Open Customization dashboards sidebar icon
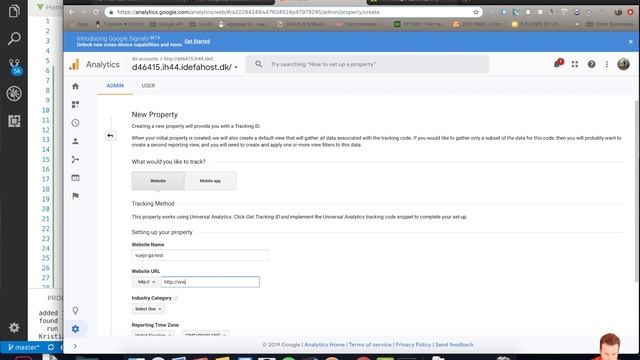Screen dimensions: 640x360 click(76, 104)
